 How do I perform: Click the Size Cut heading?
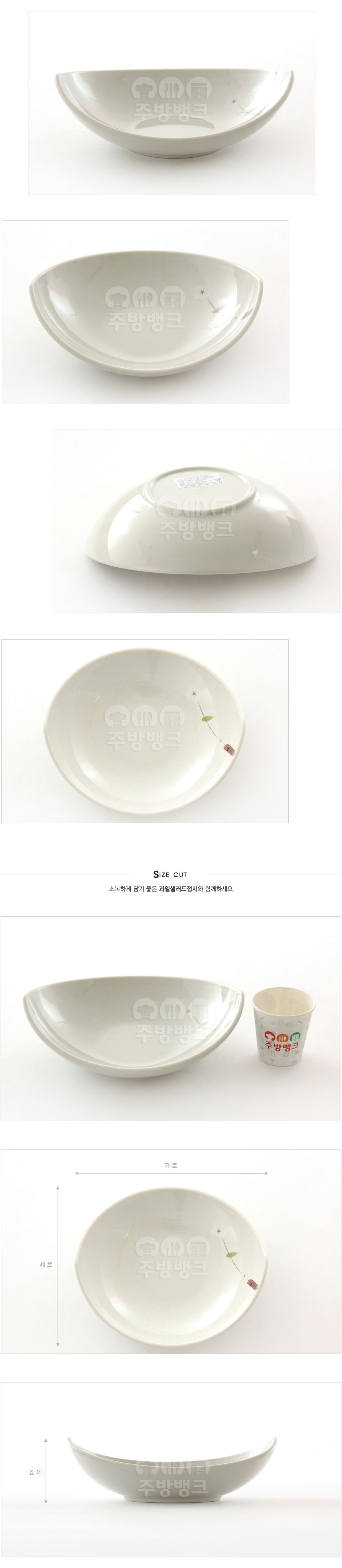(170, 874)
